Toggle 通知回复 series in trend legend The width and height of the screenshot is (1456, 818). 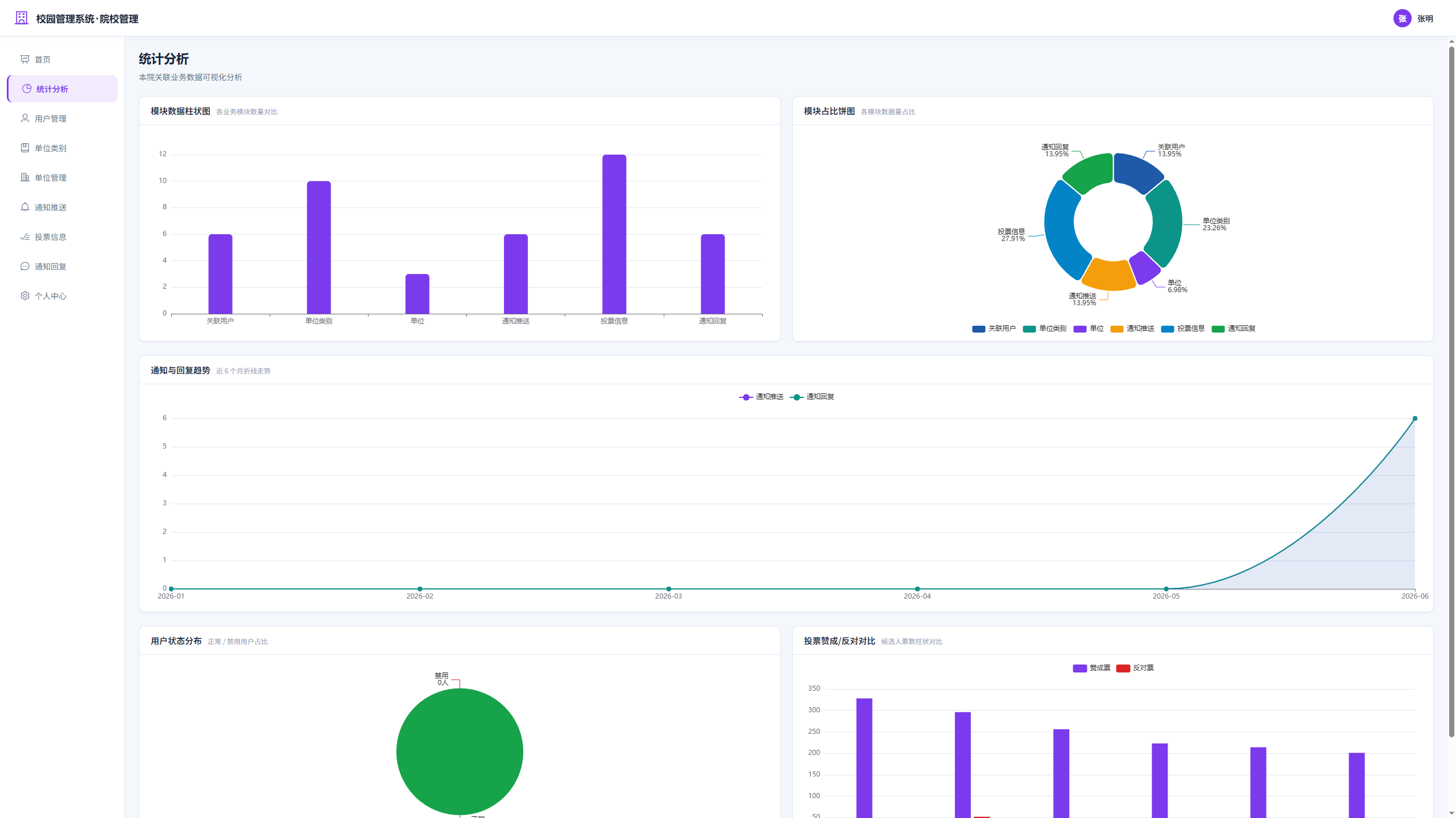coord(812,397)
